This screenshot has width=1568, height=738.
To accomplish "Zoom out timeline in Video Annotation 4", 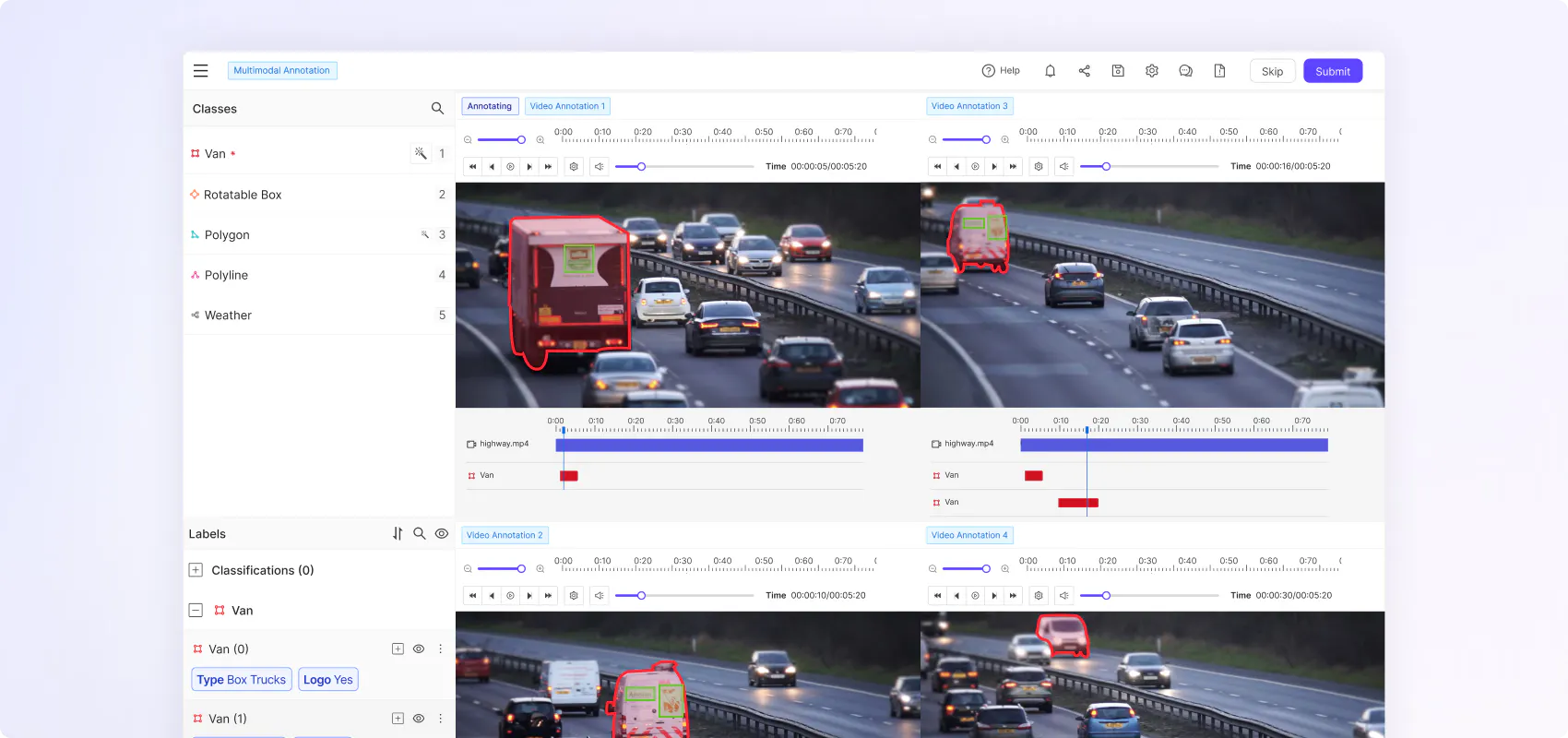I will tap(932, 569).
